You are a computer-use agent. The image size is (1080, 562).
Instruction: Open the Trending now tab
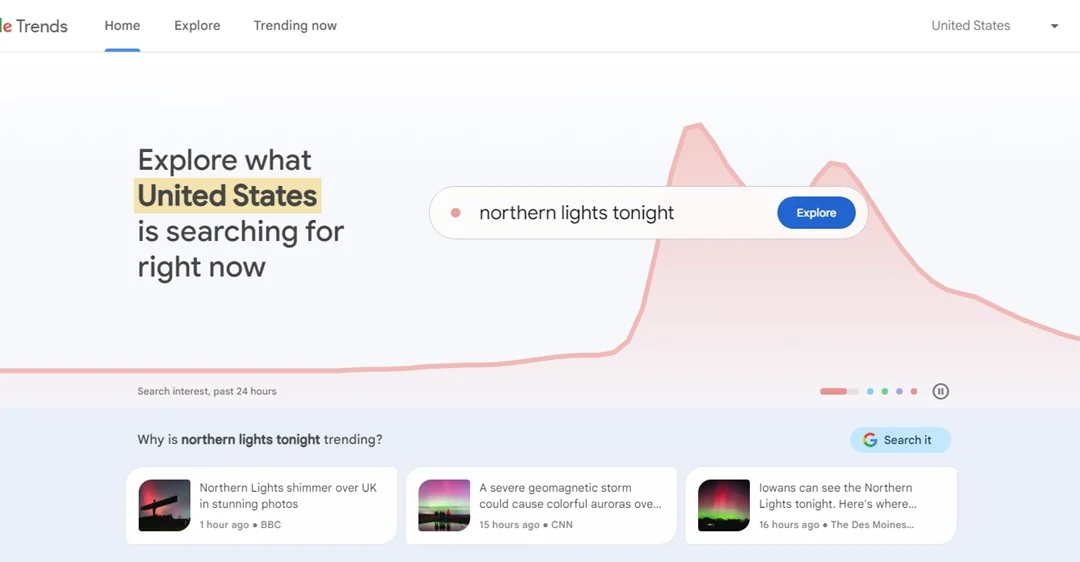pyautogui.click(x=295, y=26)
